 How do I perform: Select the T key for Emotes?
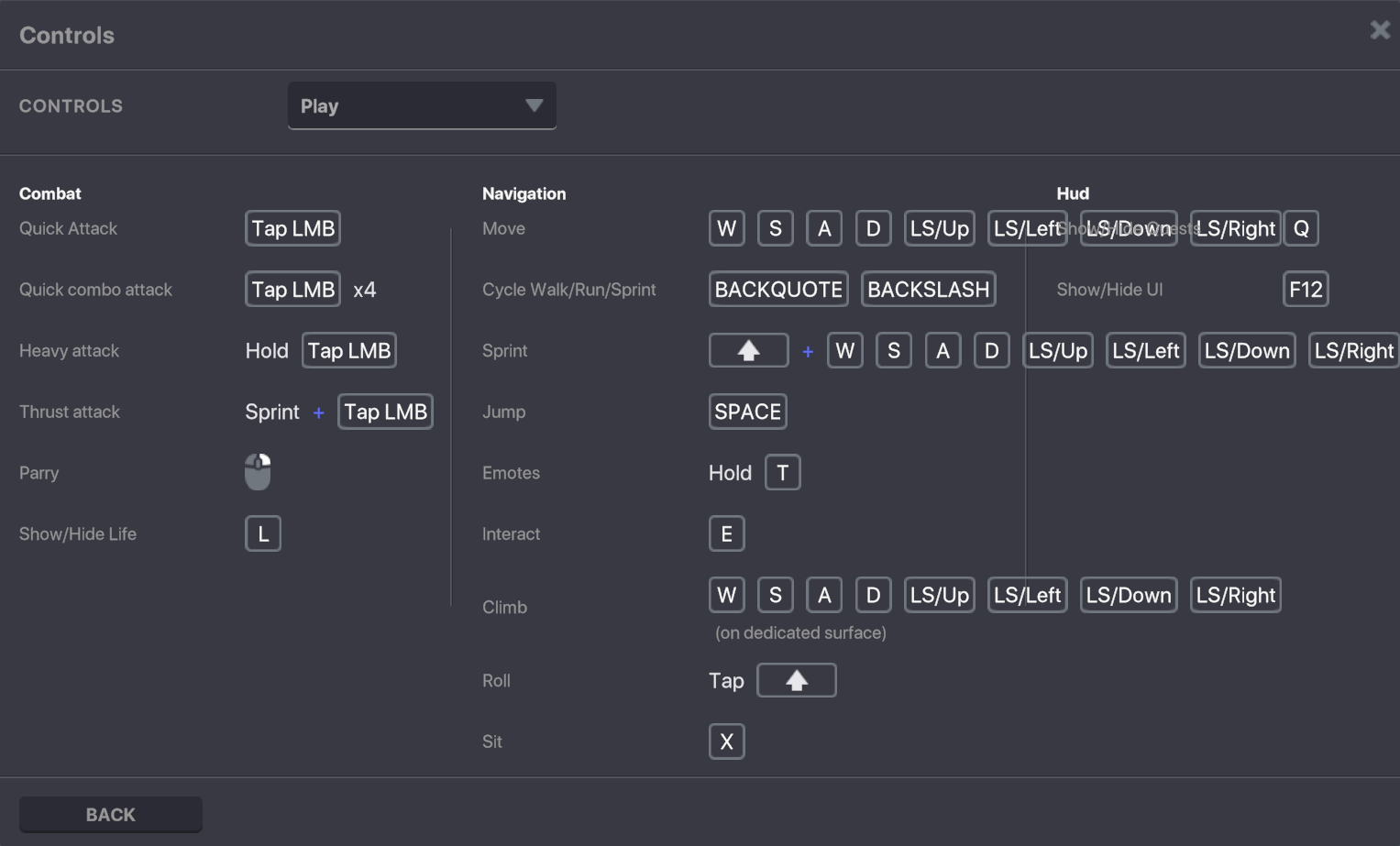pos(782,473)
